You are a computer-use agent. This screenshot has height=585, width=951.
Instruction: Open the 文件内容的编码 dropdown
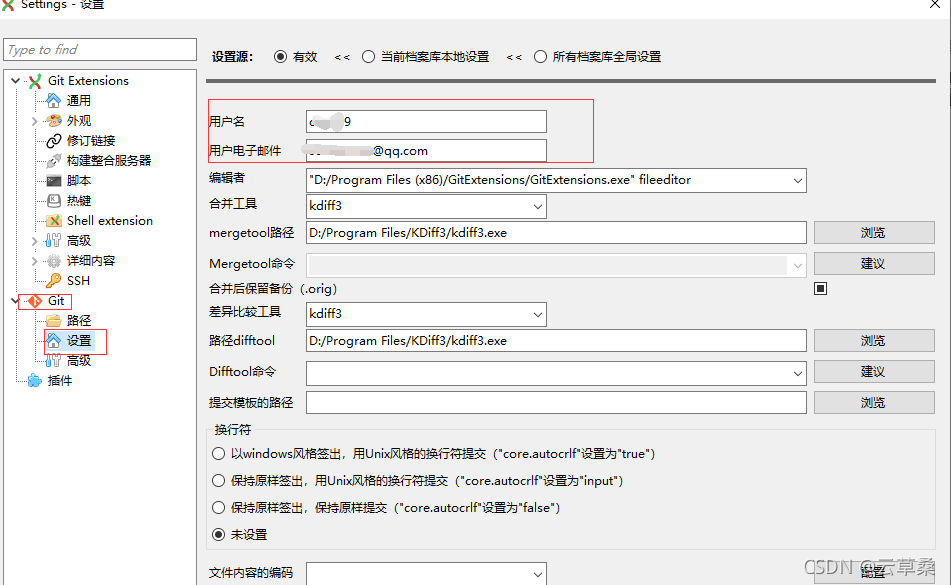(x=537, y=574)
